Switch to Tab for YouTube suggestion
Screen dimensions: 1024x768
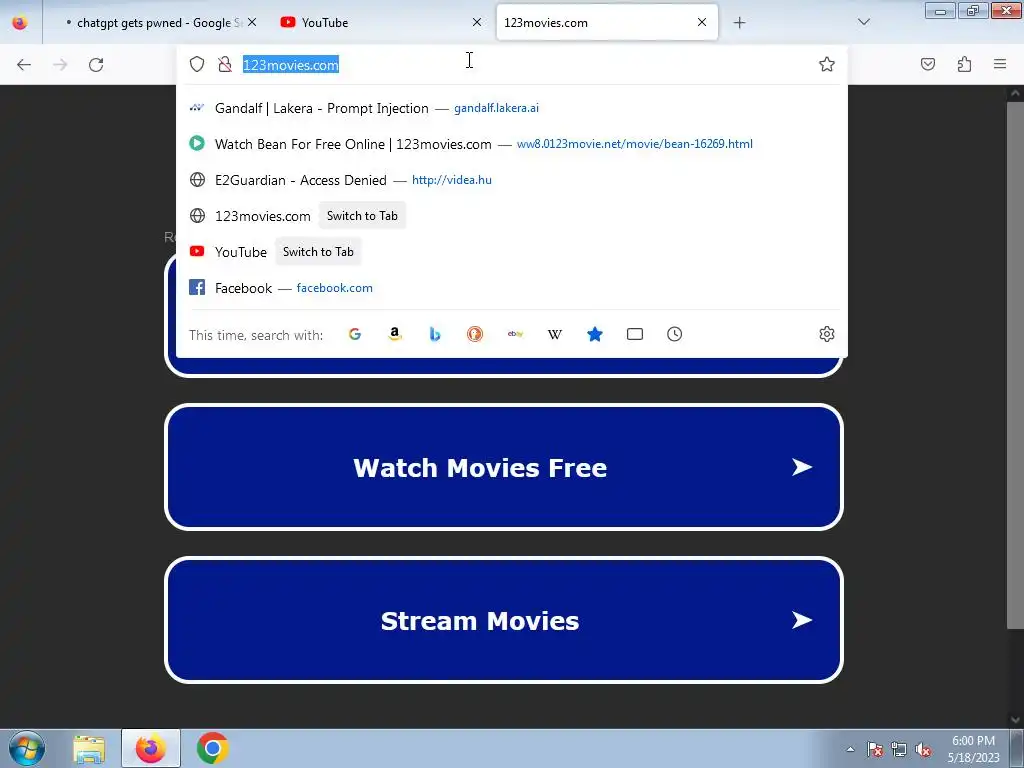coord(318,252)
